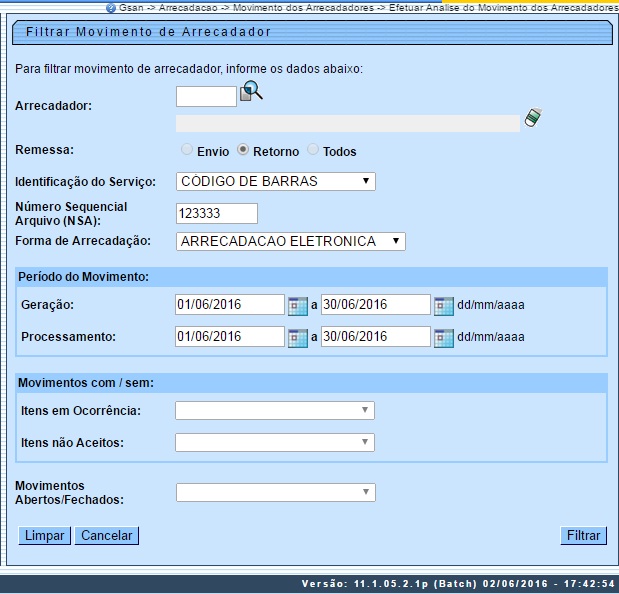Click Geração start date field 01/06/2016
This screenshot has width=619, height=594.
point(230,304)
